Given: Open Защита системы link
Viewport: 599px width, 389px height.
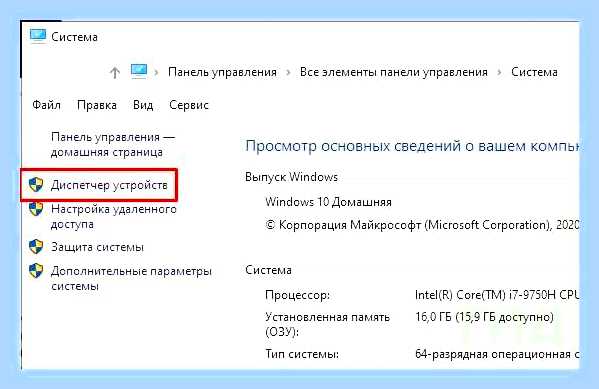Looking at the screenshot, I should (97, 247).
